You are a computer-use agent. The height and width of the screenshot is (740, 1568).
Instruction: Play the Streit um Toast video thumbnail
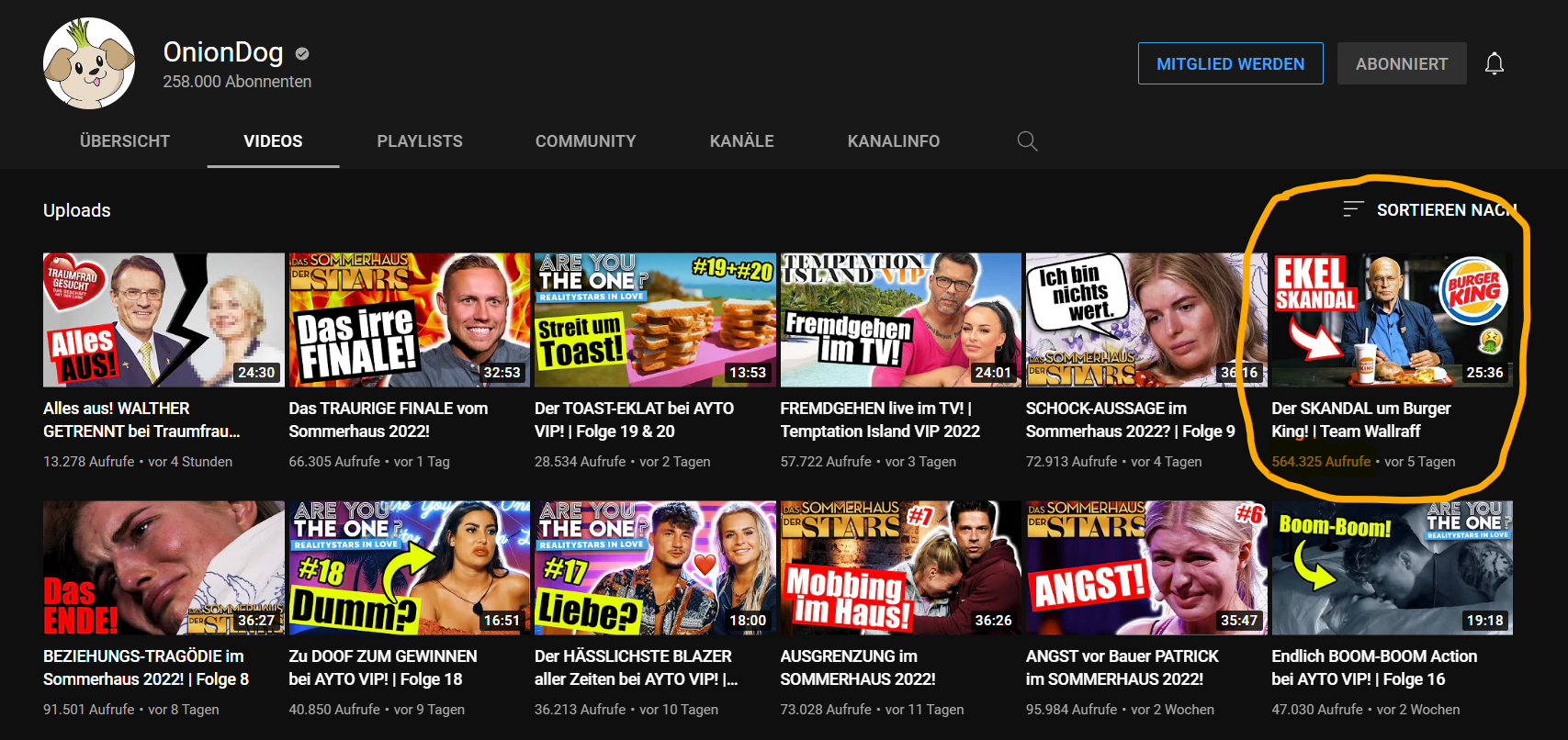[x=654, y=320]
